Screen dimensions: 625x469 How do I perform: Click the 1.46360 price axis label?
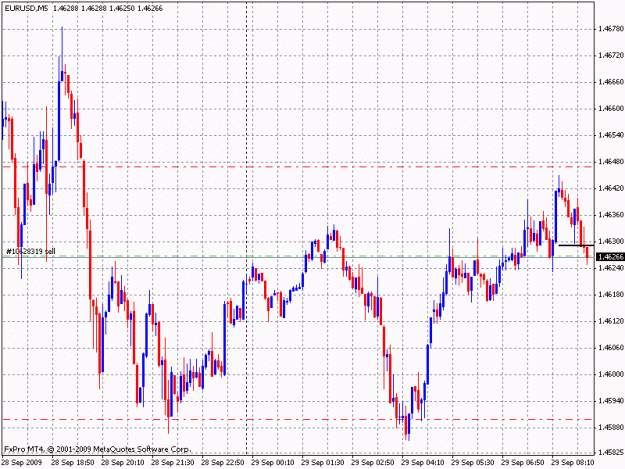coord(611,215)
